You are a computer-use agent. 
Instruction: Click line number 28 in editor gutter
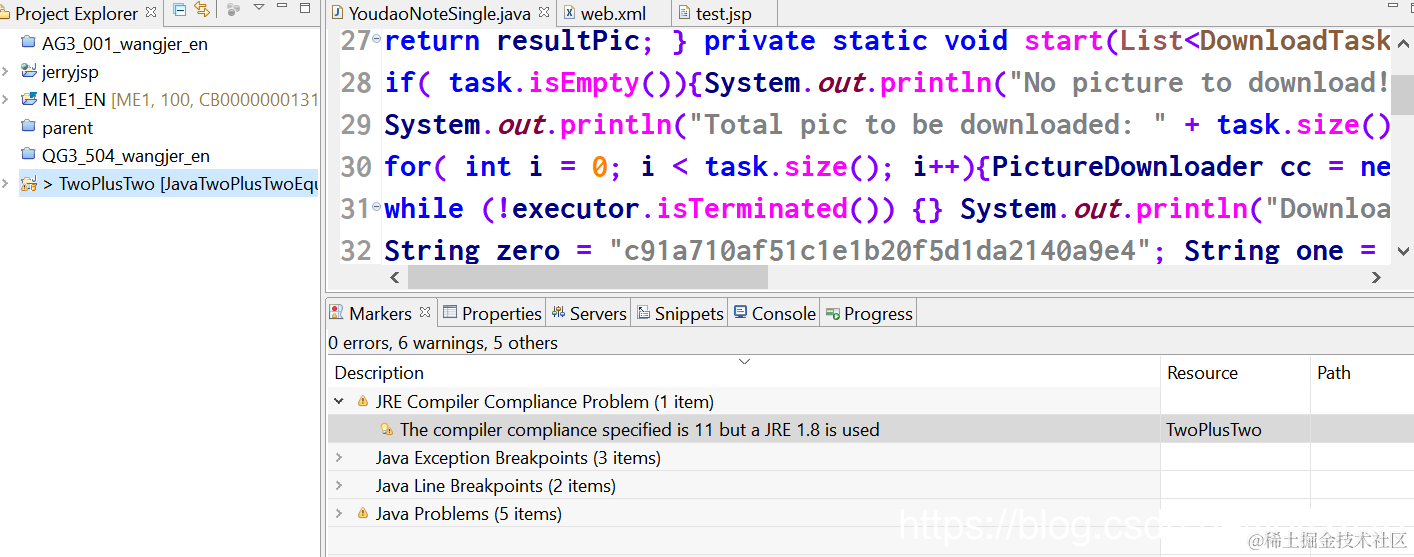pos(355,83)
